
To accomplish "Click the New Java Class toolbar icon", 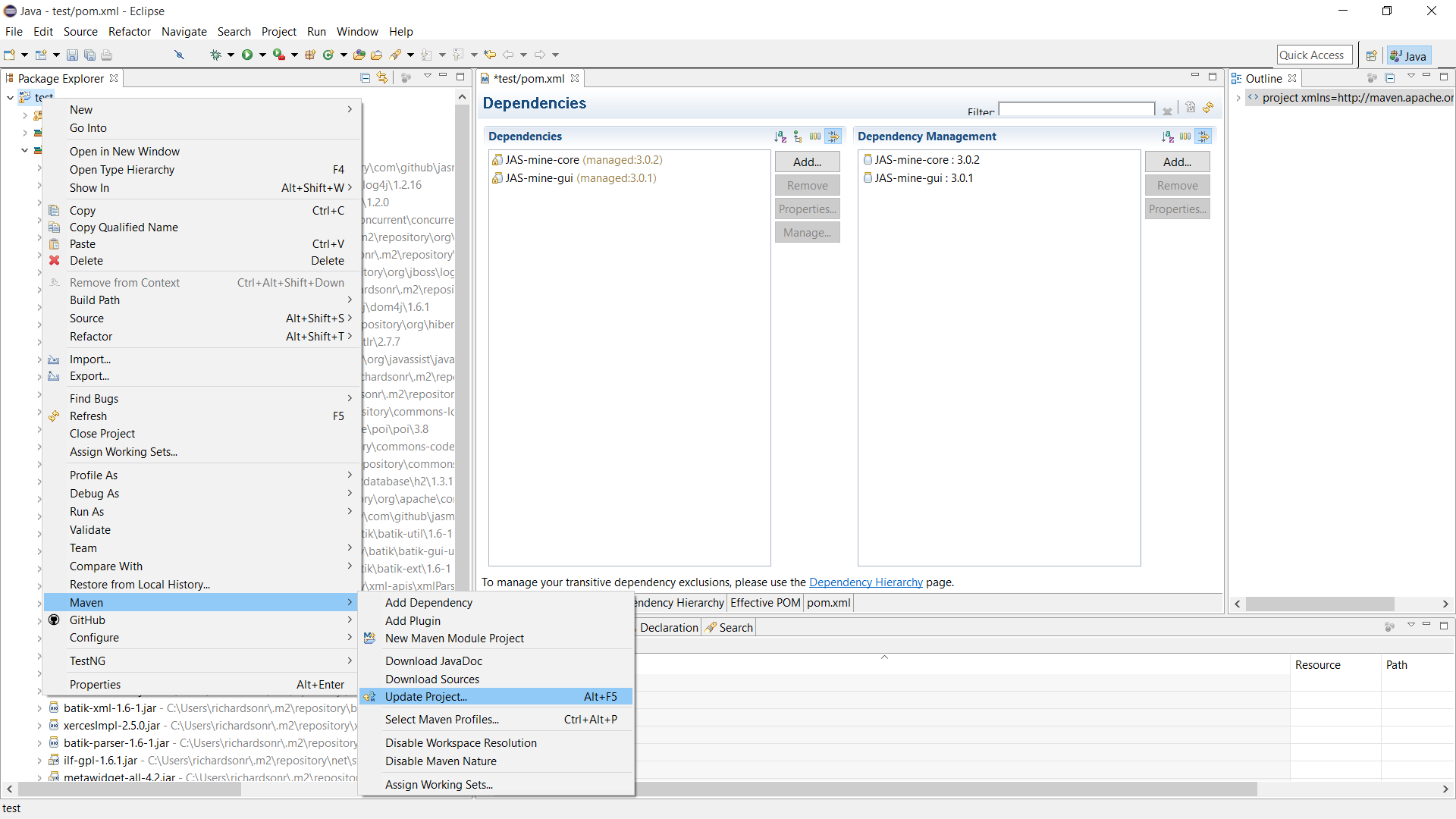I will (328, 55).
